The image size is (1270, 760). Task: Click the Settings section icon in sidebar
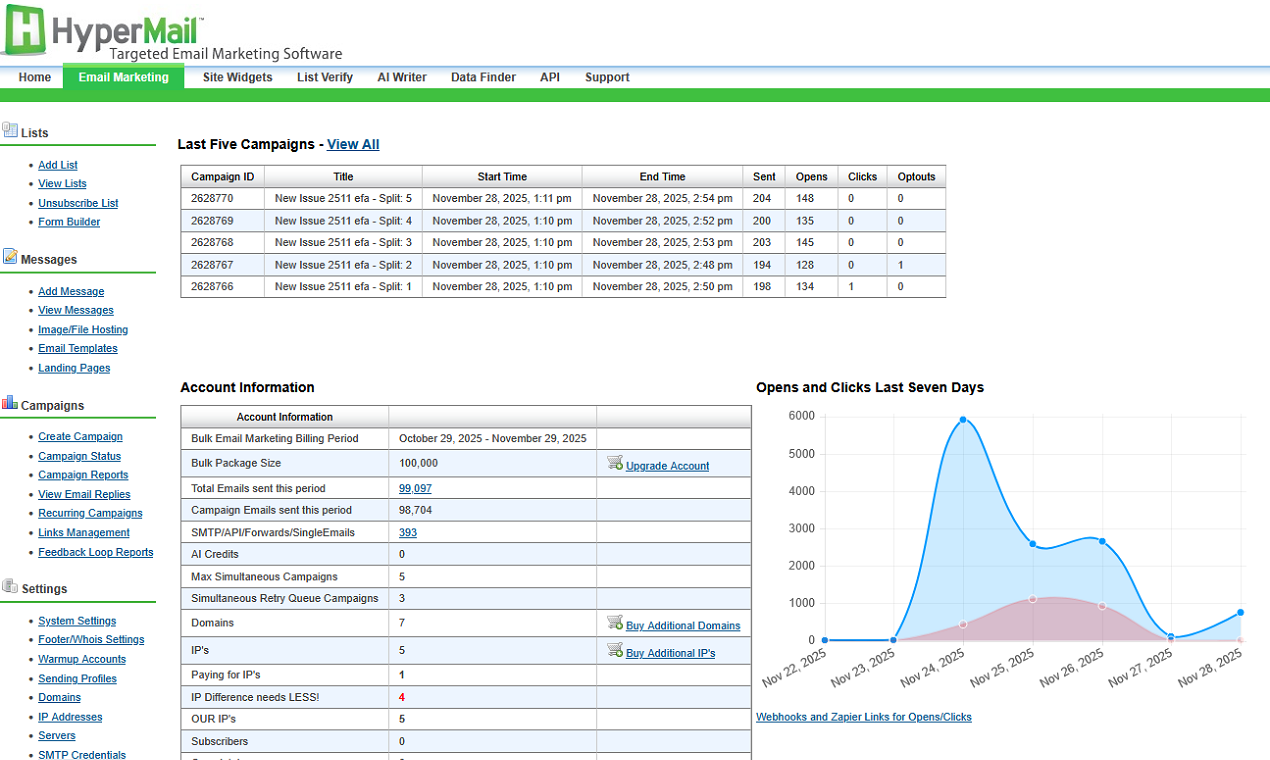(10, 587)
